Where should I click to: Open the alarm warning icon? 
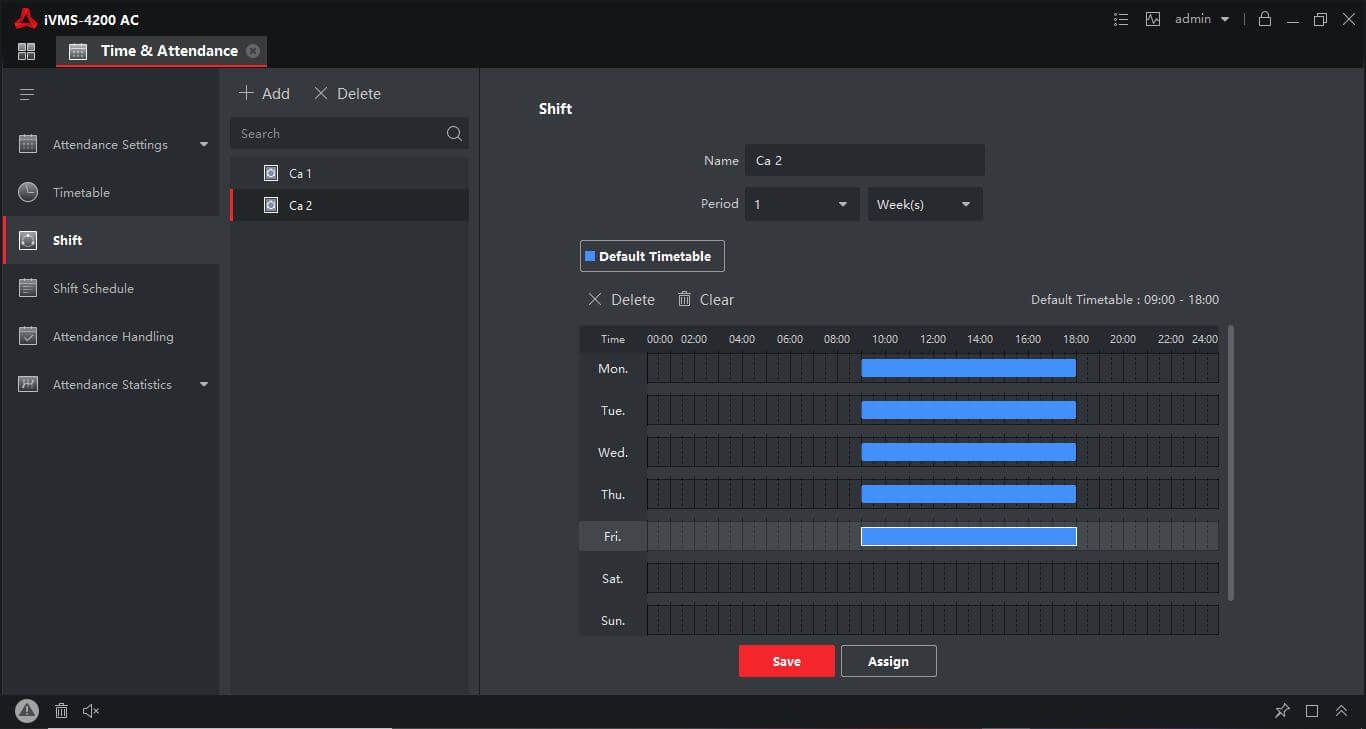[x=27, y=711]
